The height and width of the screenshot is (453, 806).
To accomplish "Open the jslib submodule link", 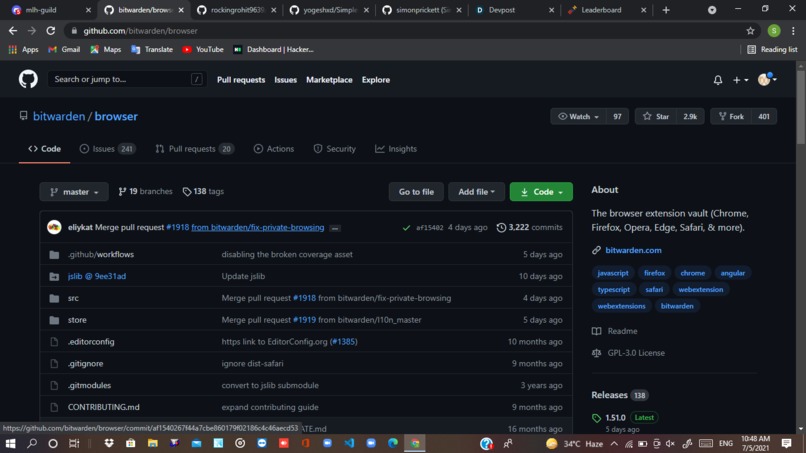I will [x=97, y=276].
